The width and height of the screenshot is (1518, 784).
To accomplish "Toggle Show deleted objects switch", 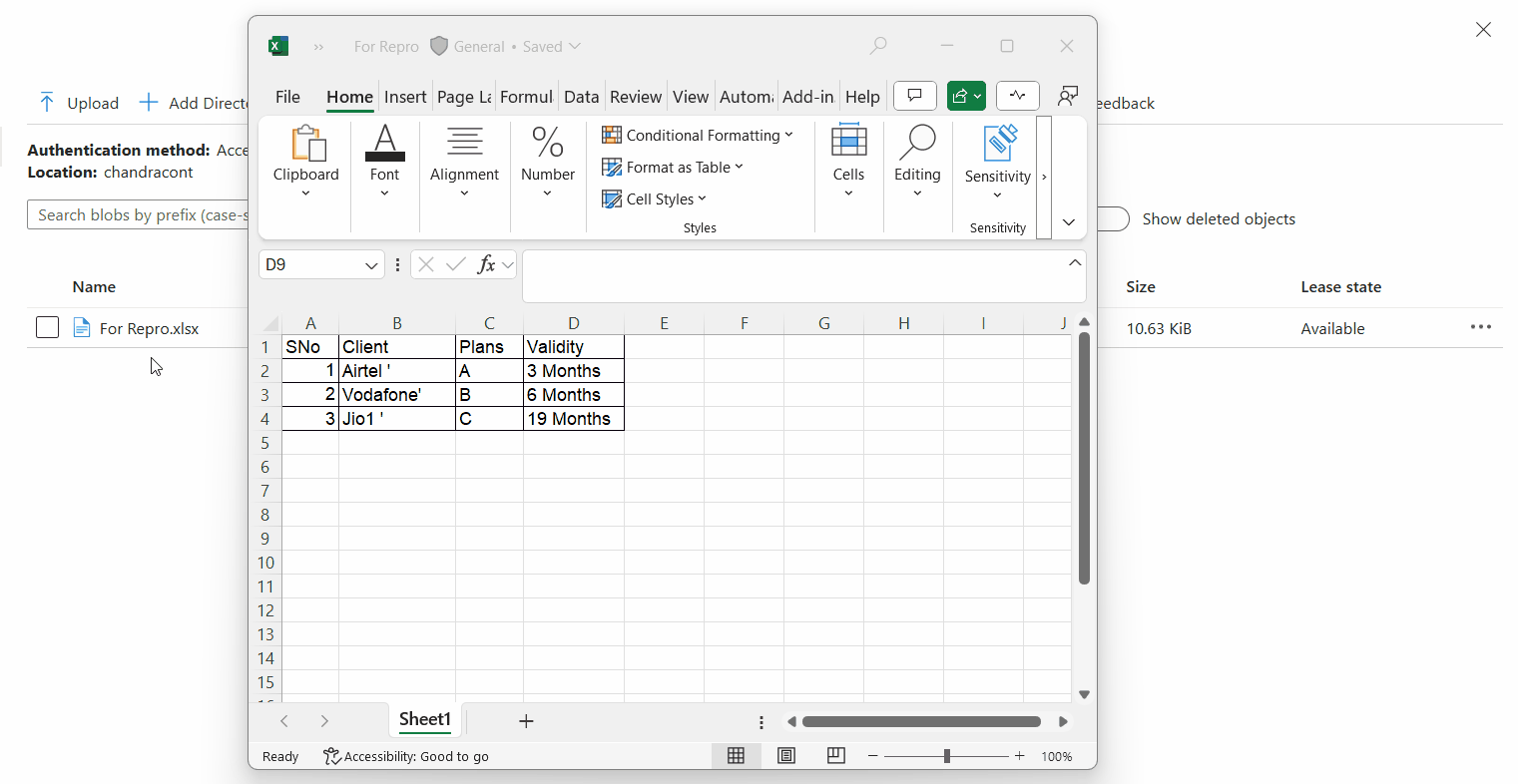I will [1112, 218].
